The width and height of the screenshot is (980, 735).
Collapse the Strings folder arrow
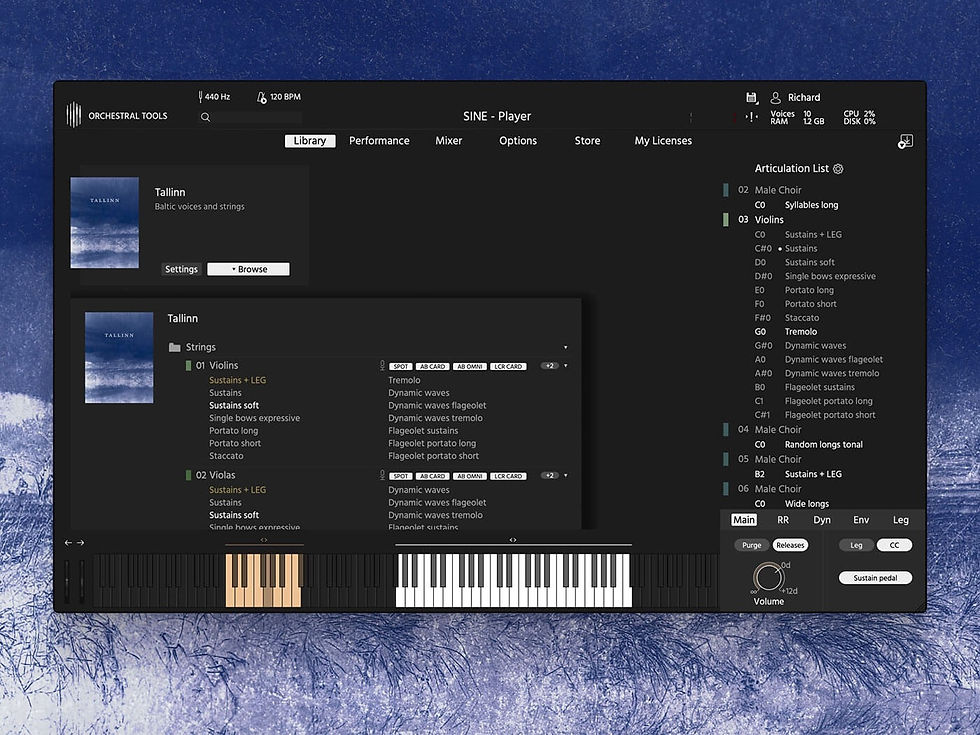point(566,348)
